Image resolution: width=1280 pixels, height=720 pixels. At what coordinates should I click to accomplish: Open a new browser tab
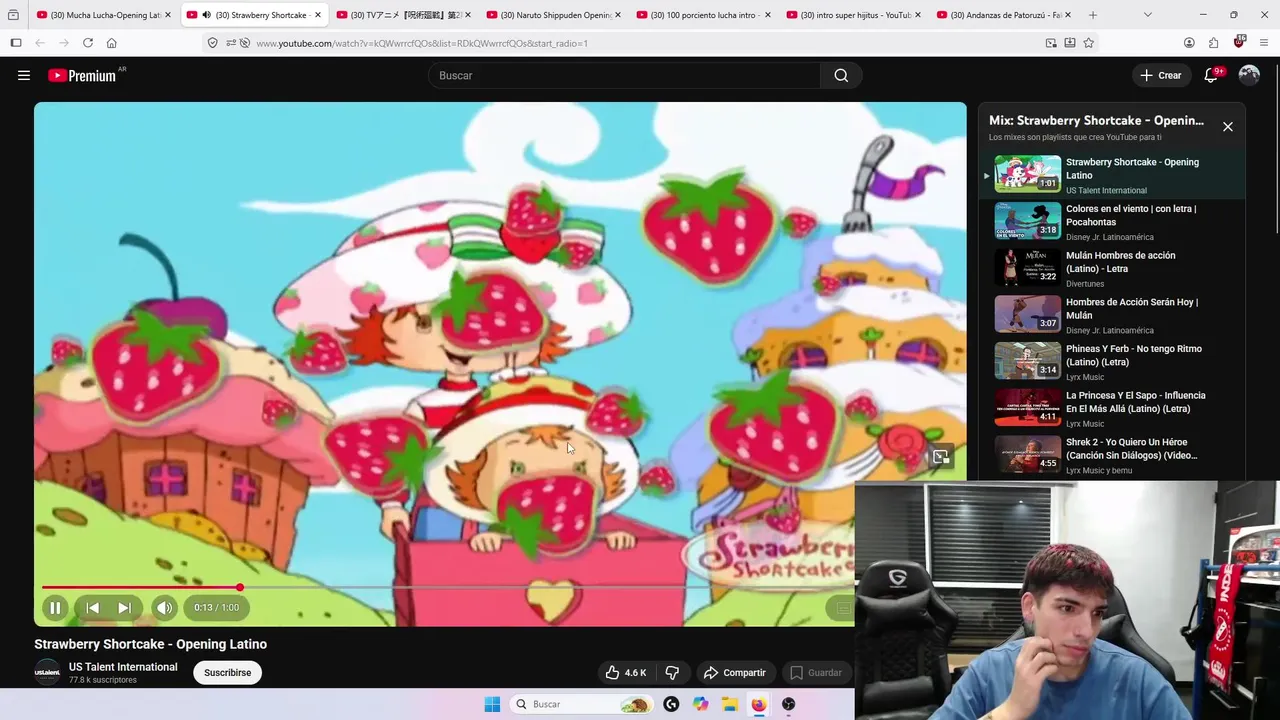coord(1093,15)
